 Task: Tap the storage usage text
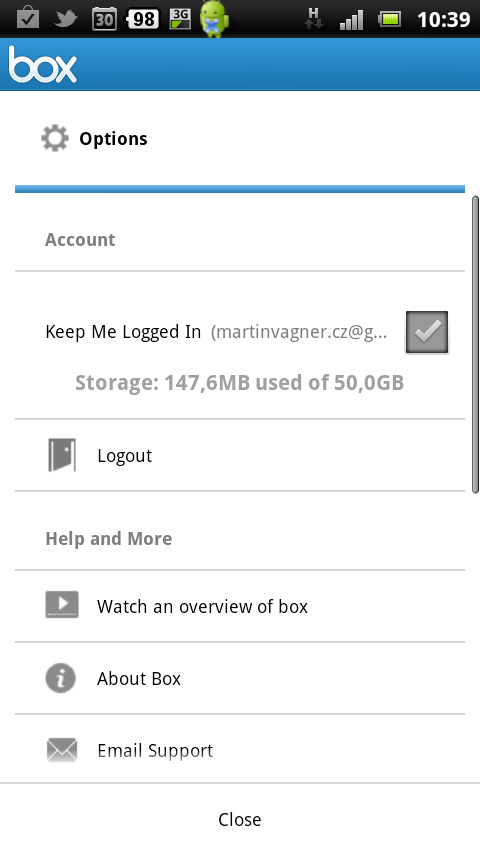[x=240, y=382]
